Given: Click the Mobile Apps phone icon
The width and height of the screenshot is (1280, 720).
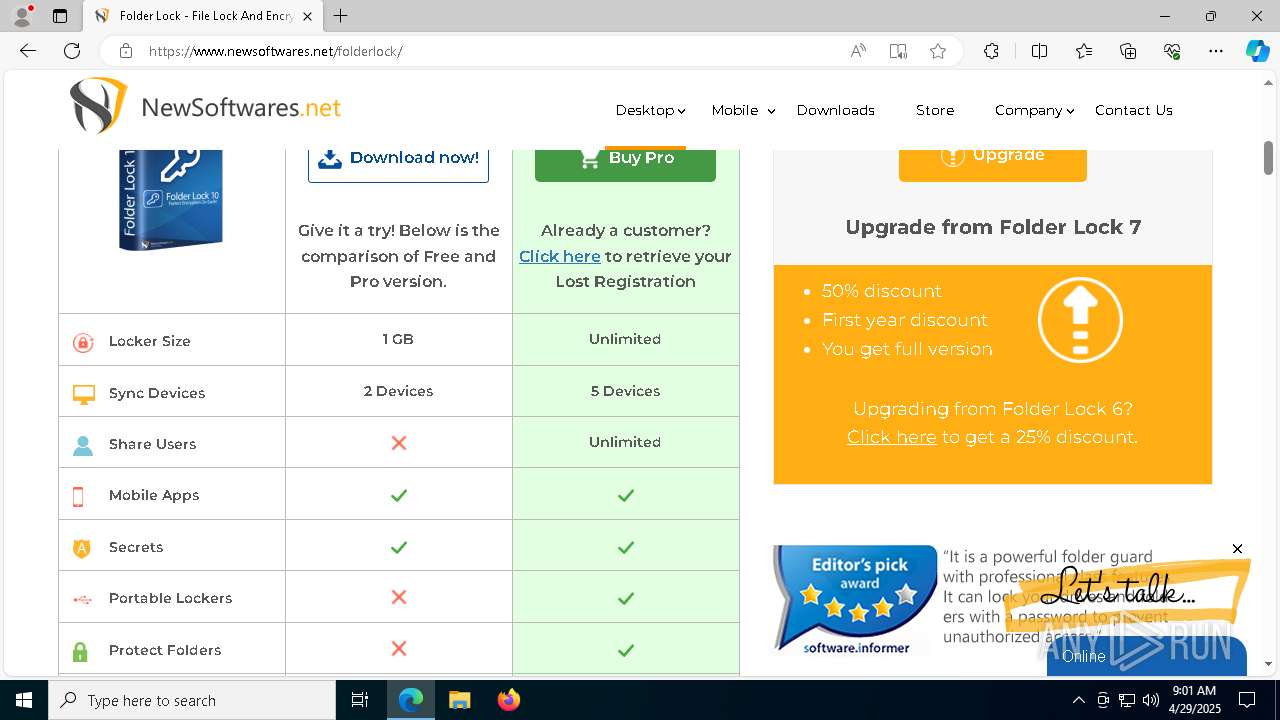Looking at the screenshot, I should (78, 496).
